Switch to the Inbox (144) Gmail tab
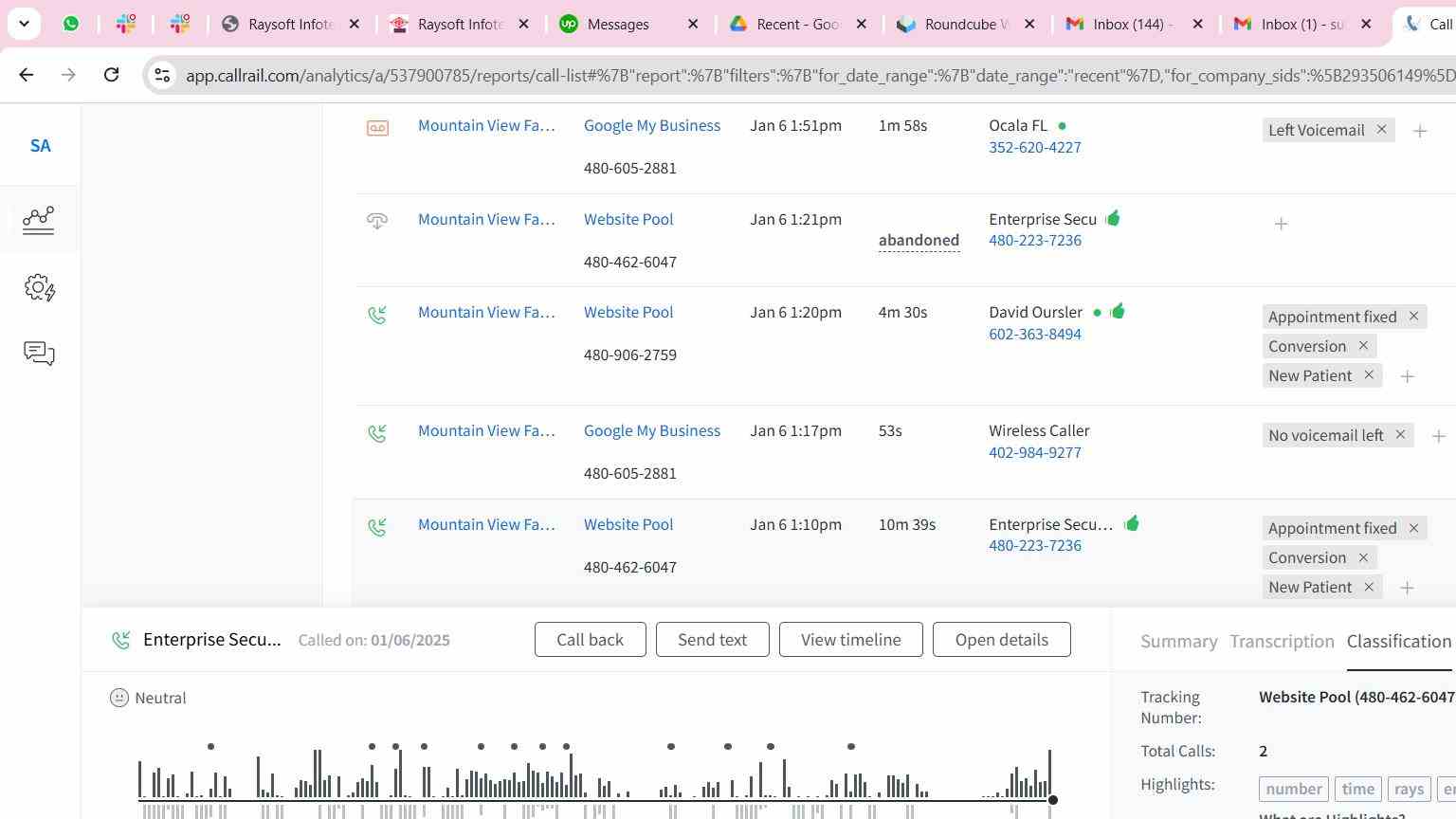Viewport: 1456px width, 819px height. coord(1133,24)
